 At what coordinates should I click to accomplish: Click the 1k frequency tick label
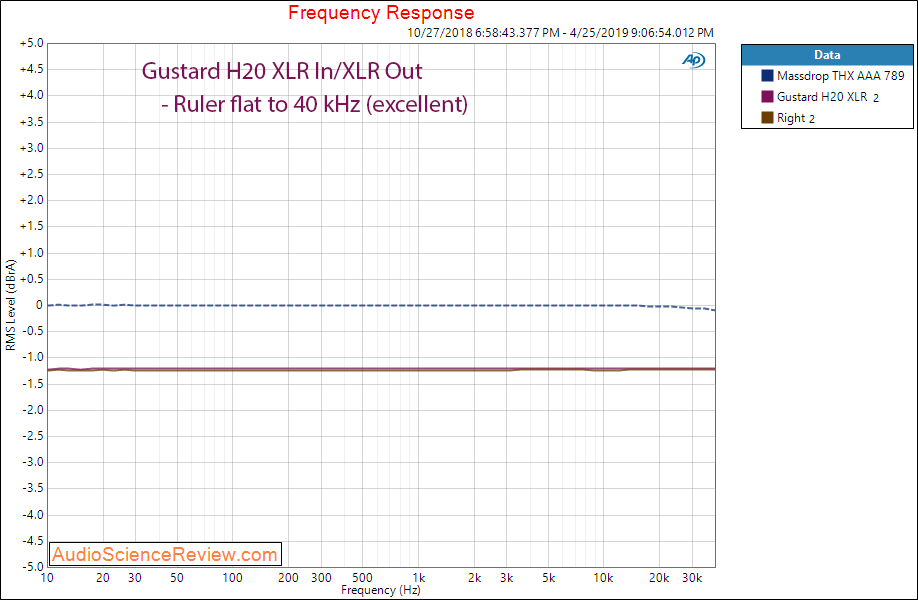tap(419, 578)
